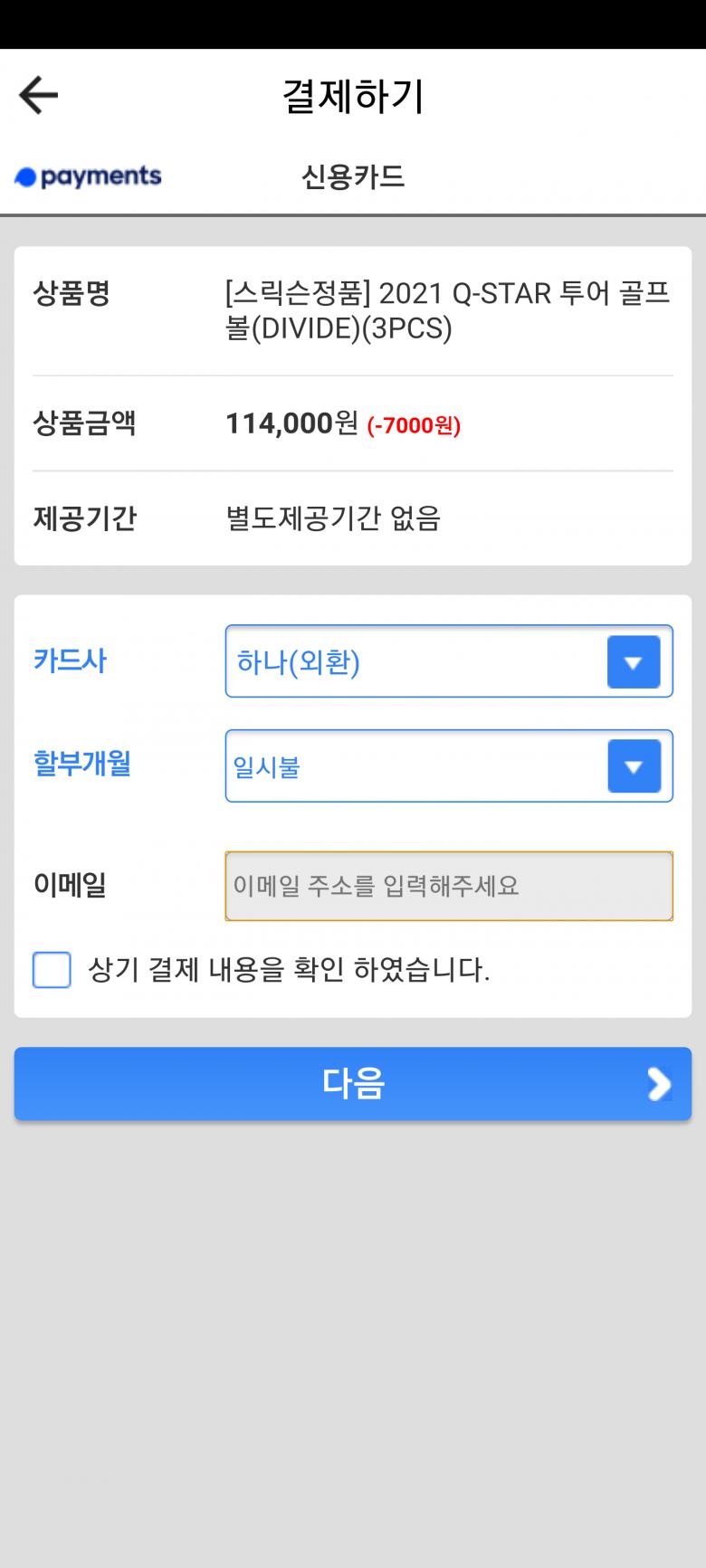The image size is (706, 1568).
Task: Select the 신용카드 tab
Action: [353, 176]
